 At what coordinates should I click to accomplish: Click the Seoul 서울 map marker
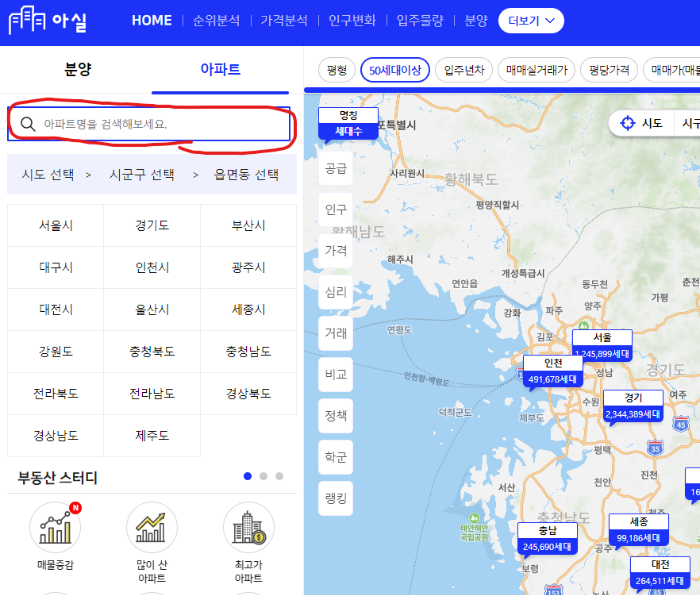point(602,345)
